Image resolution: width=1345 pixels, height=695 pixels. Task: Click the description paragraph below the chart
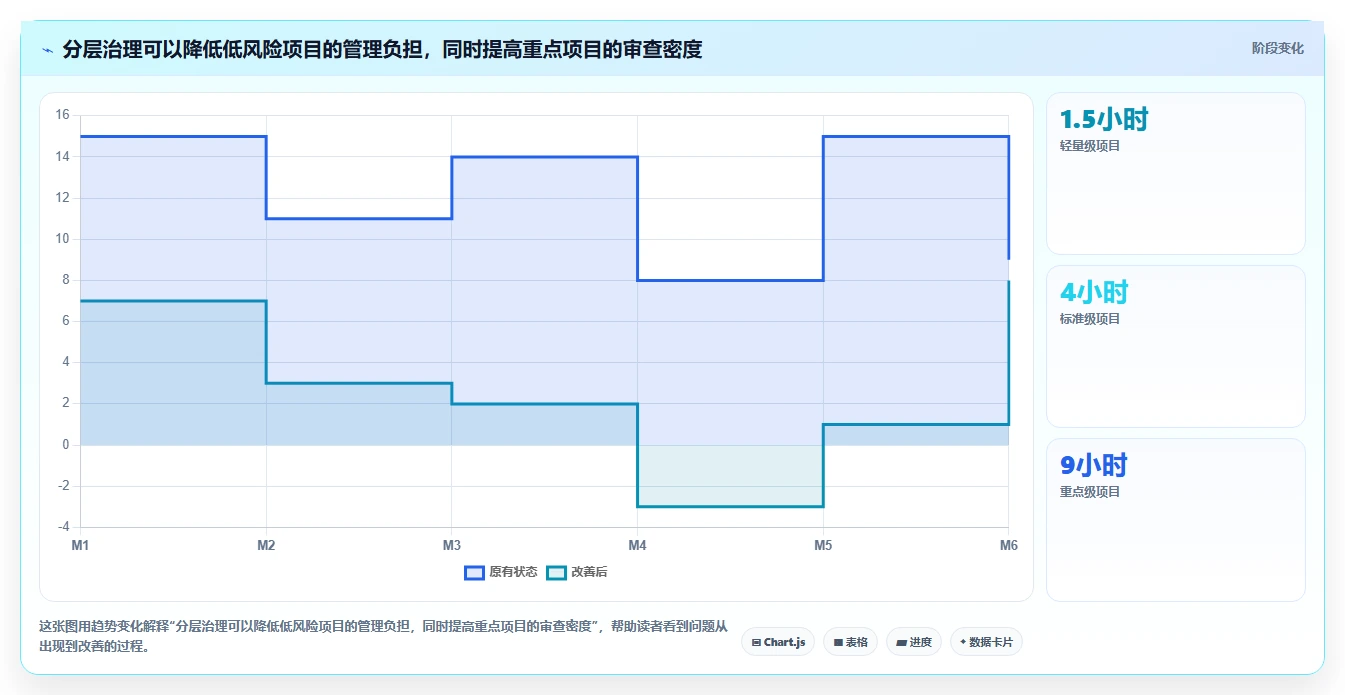[x=383, y=636]
